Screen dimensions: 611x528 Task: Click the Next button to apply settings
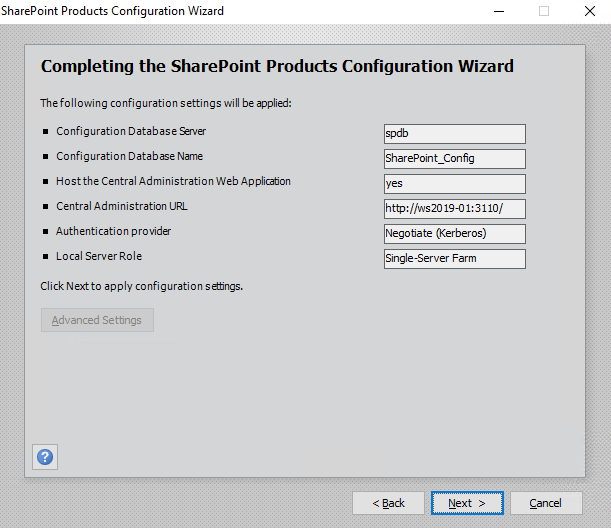click(x=467, y=503)
